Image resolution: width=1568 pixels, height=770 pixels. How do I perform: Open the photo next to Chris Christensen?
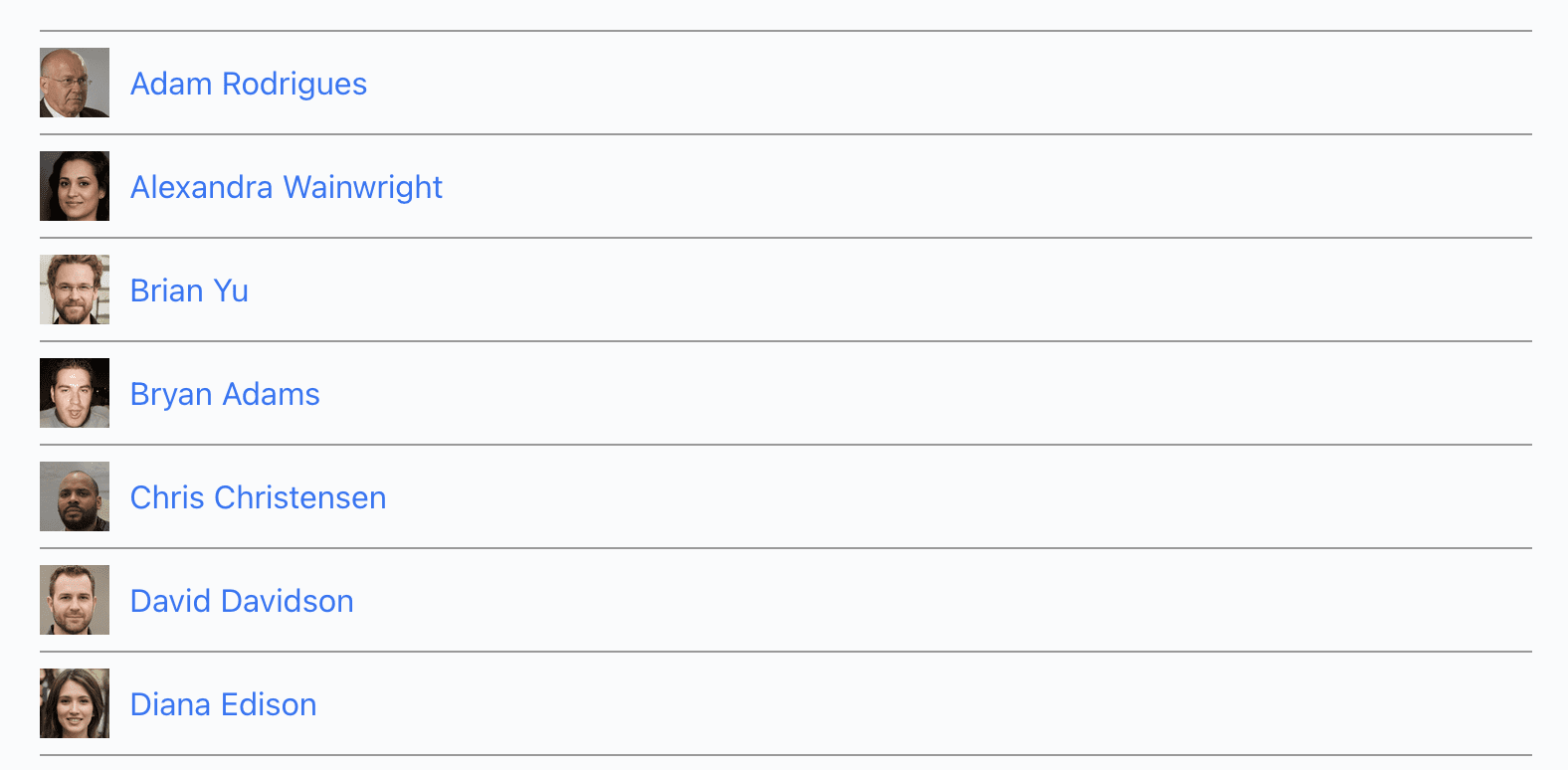pyautogui.click(x=75, y=496)
